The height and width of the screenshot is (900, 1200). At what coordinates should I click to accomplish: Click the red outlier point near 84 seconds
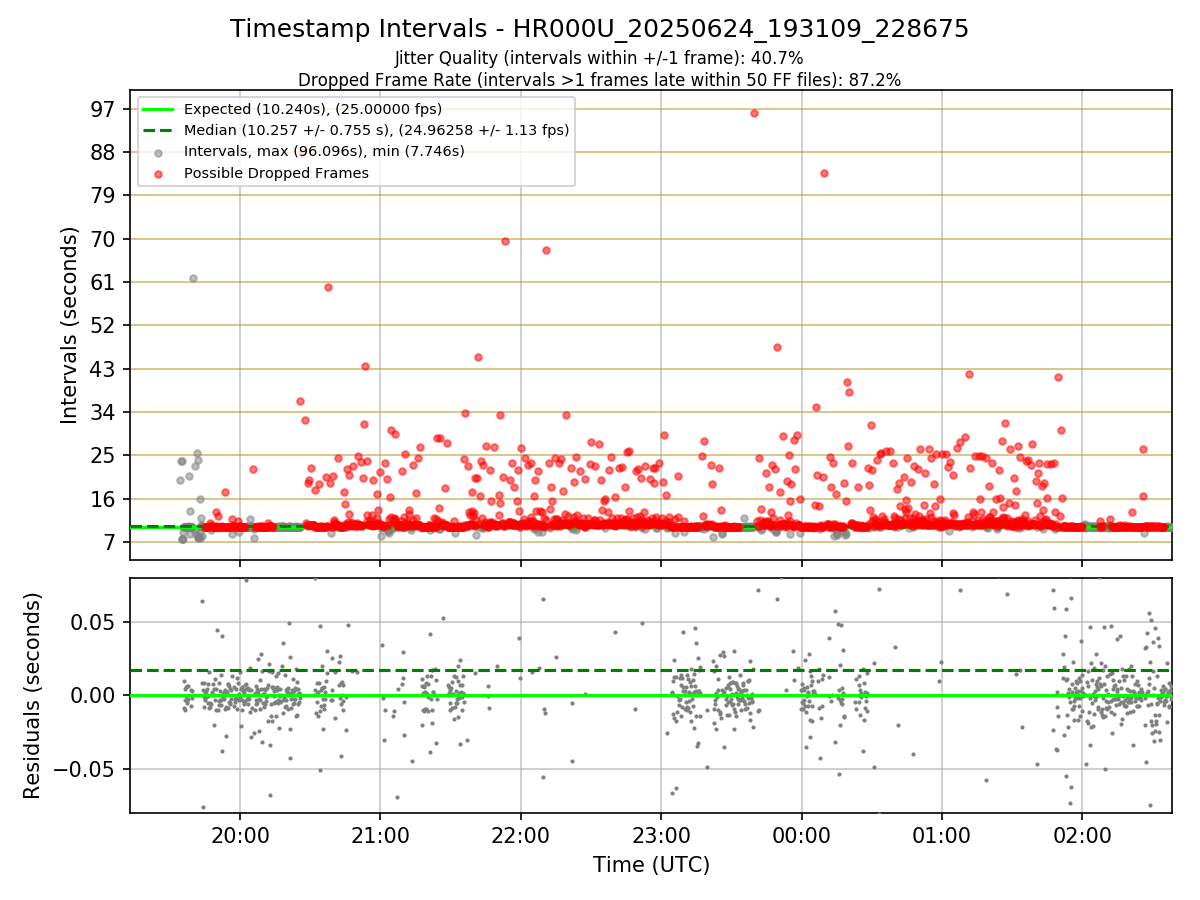(x=824, y=173)
